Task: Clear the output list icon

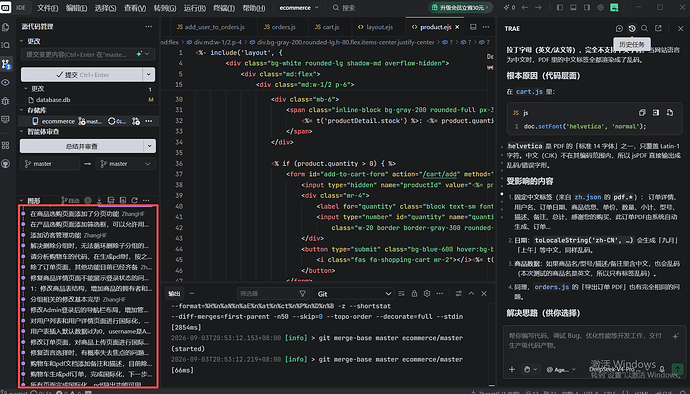Action: (x=401, y=294)
